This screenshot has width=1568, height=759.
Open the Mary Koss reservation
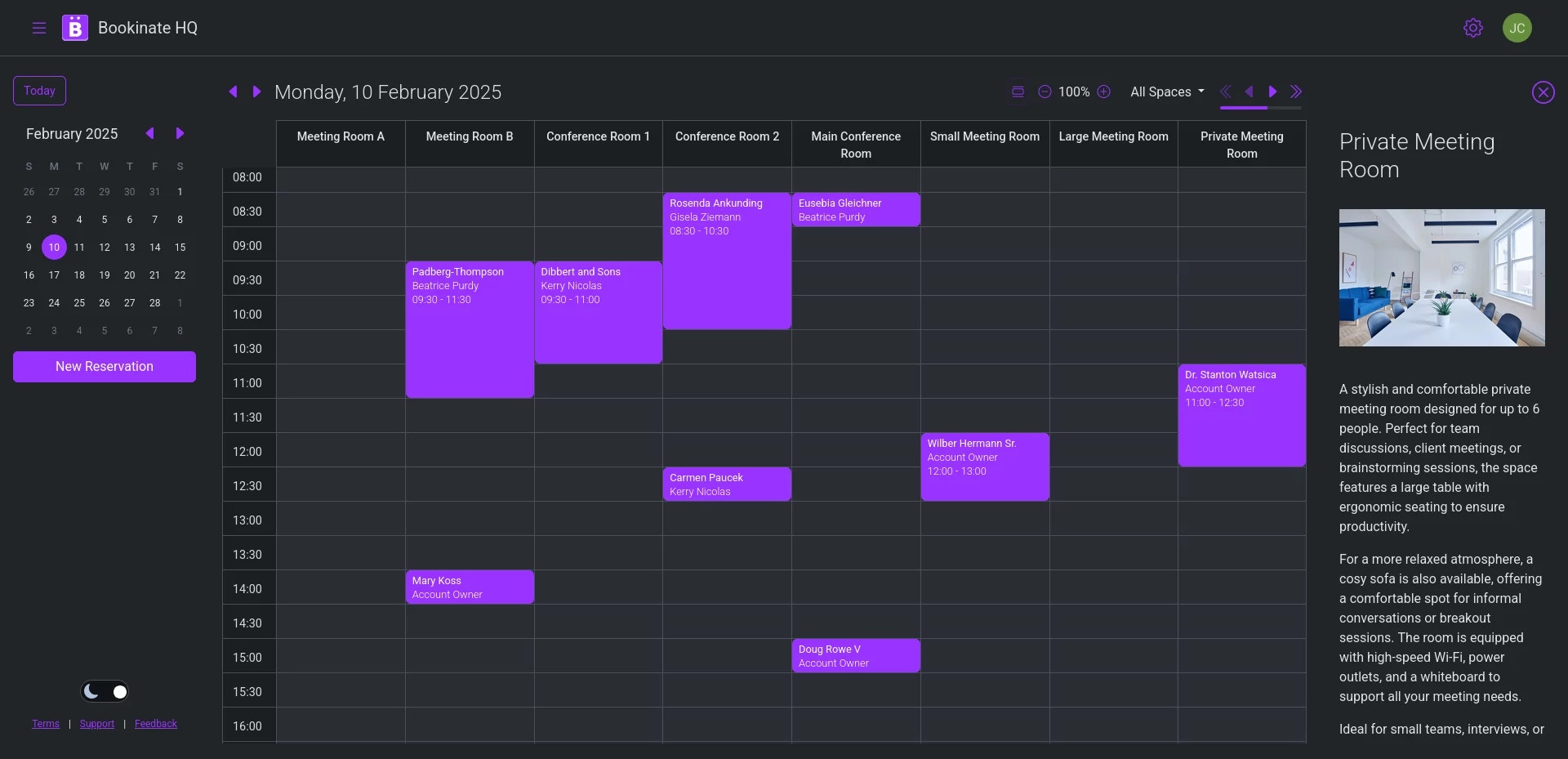[470, 587]
